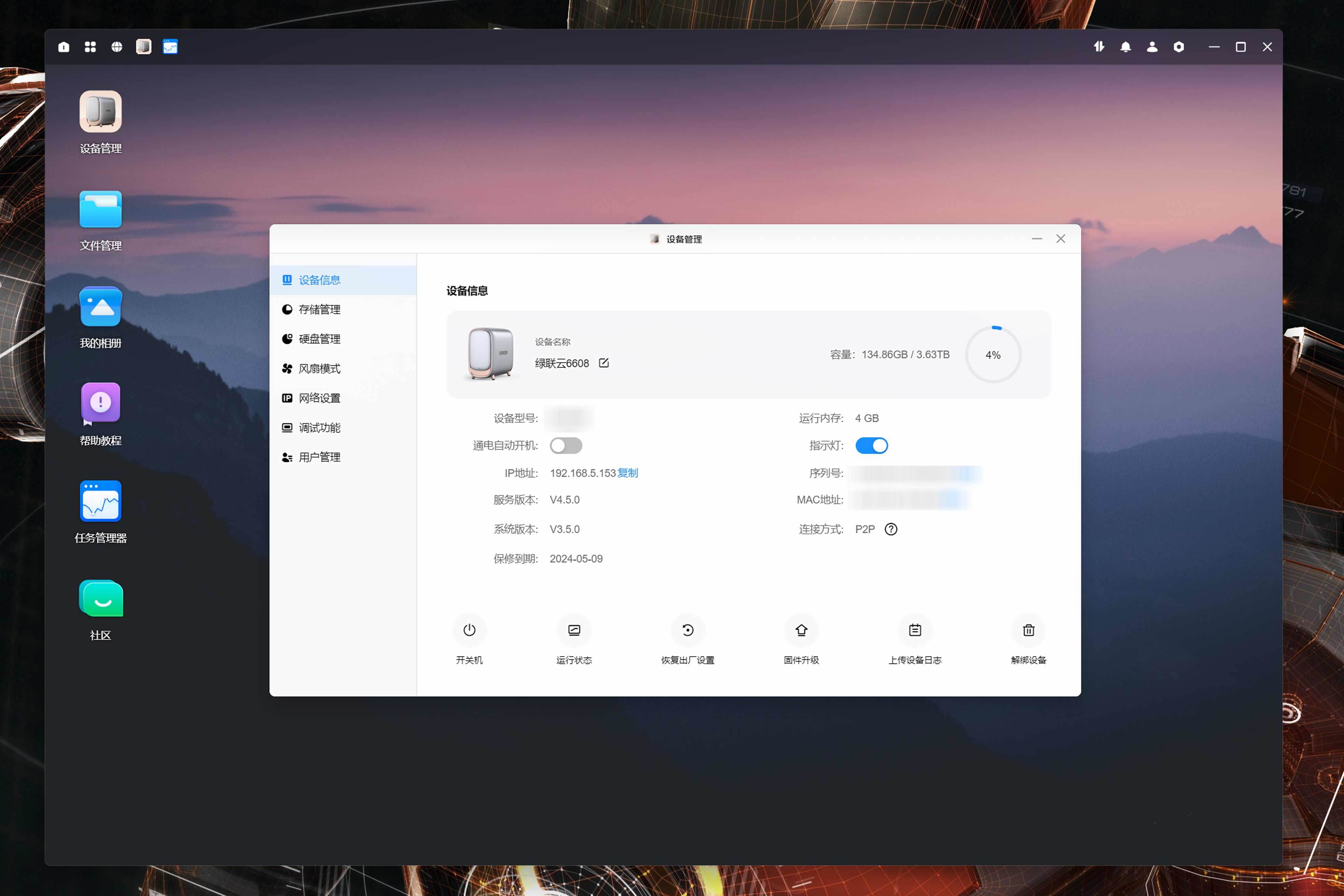The width and height of the screenshot is (1344, 896).
Task: Click the unbind device trash icon
Action: click(x=1028, y=630)
